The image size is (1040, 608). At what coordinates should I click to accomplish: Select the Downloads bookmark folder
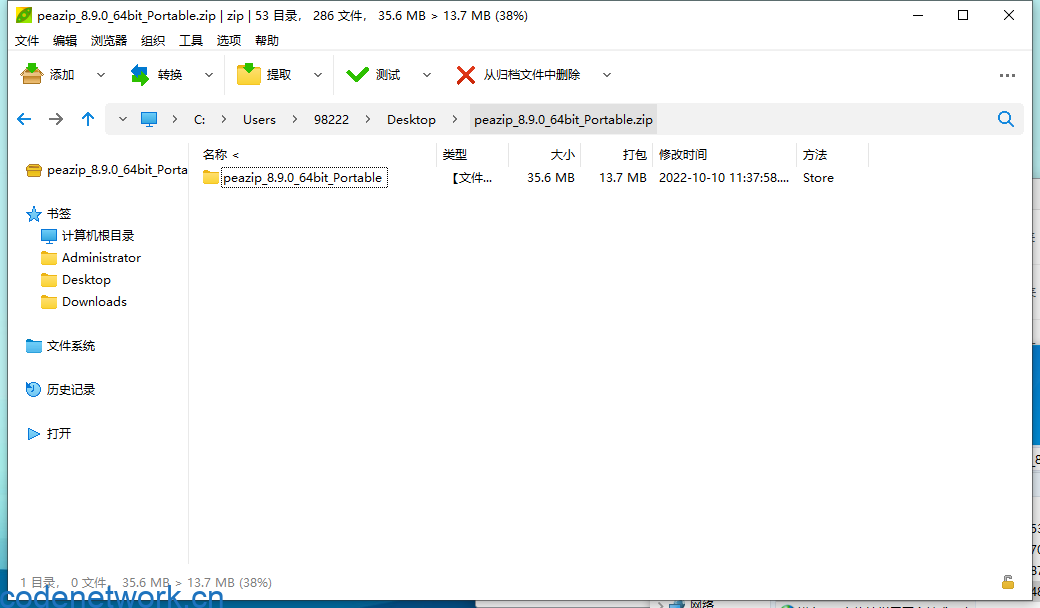tap(93, 301)
